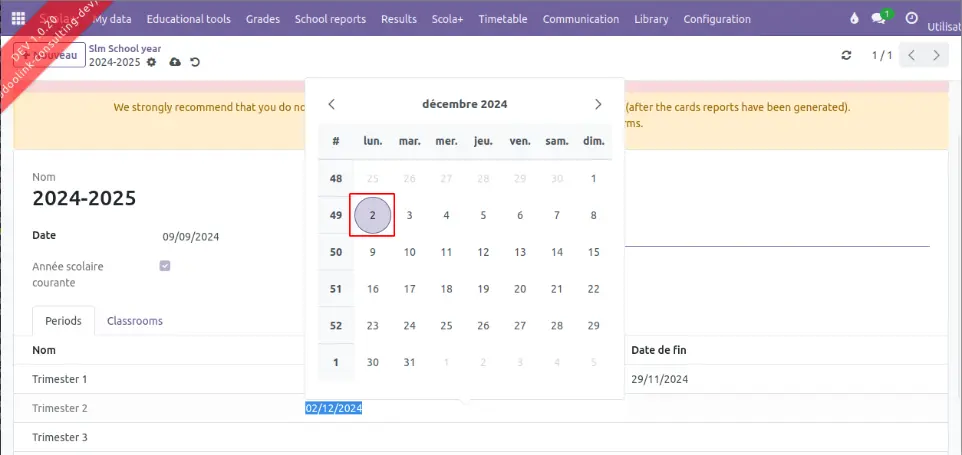Viewport: 962px width, 455px height.
Task: Go to previous month in calendar
Action: (x=332, y=104)
